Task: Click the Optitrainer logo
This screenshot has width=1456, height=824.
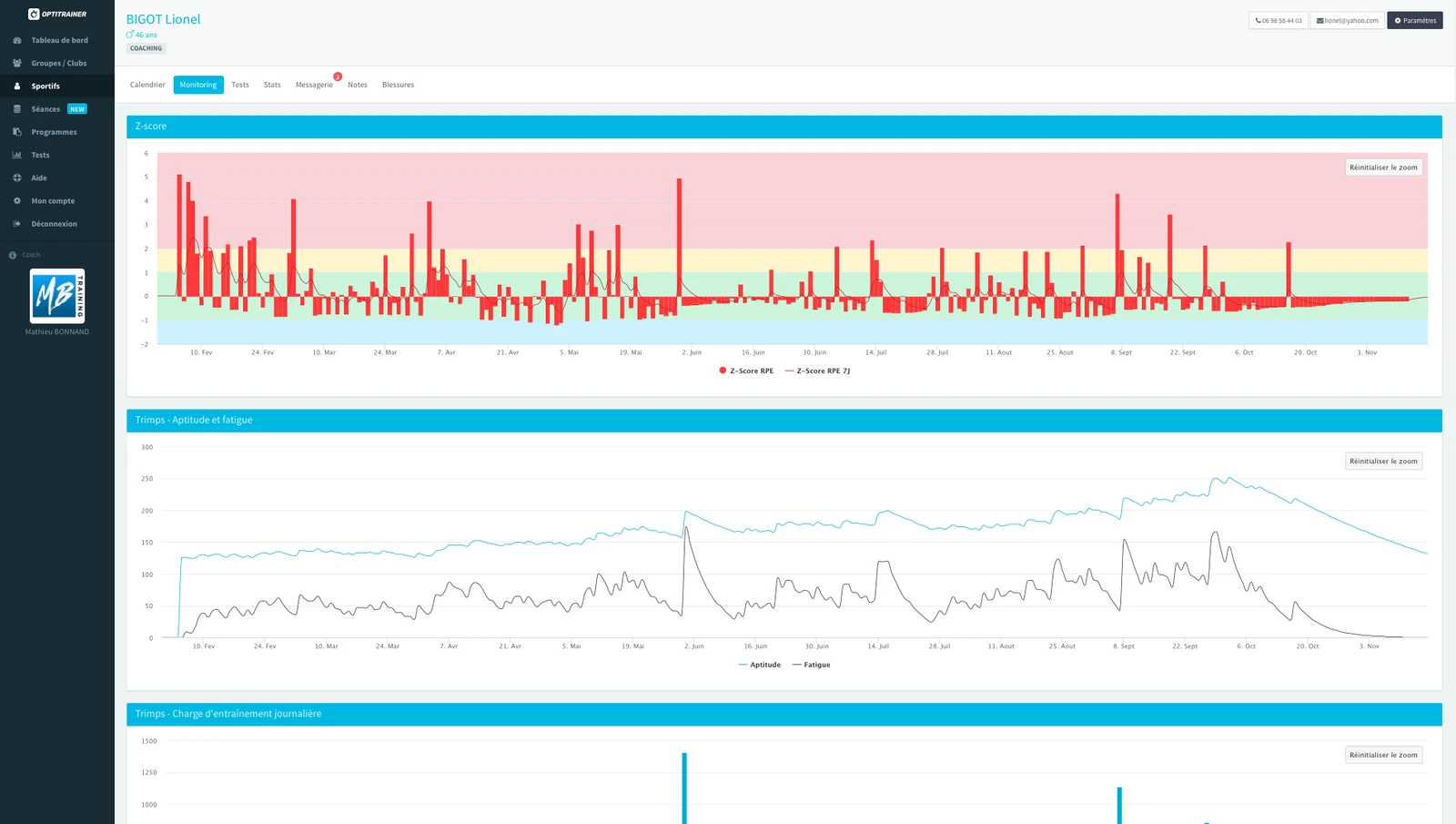Action: [57, 14]
